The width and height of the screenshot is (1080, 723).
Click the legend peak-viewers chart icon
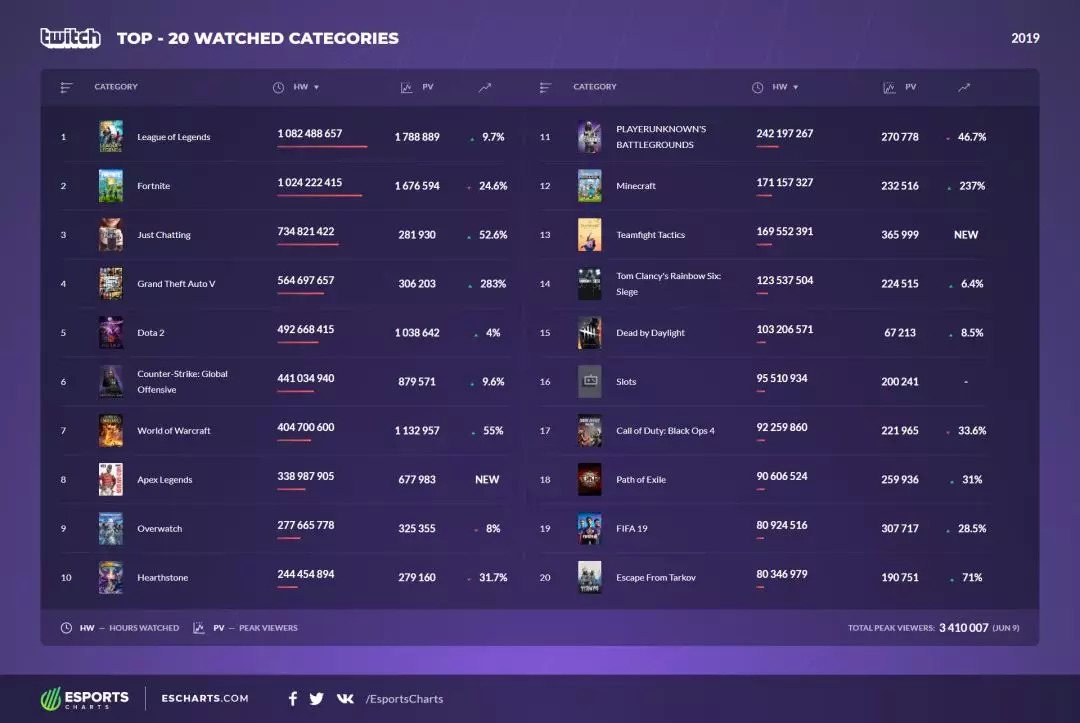(x=198, y=628)
